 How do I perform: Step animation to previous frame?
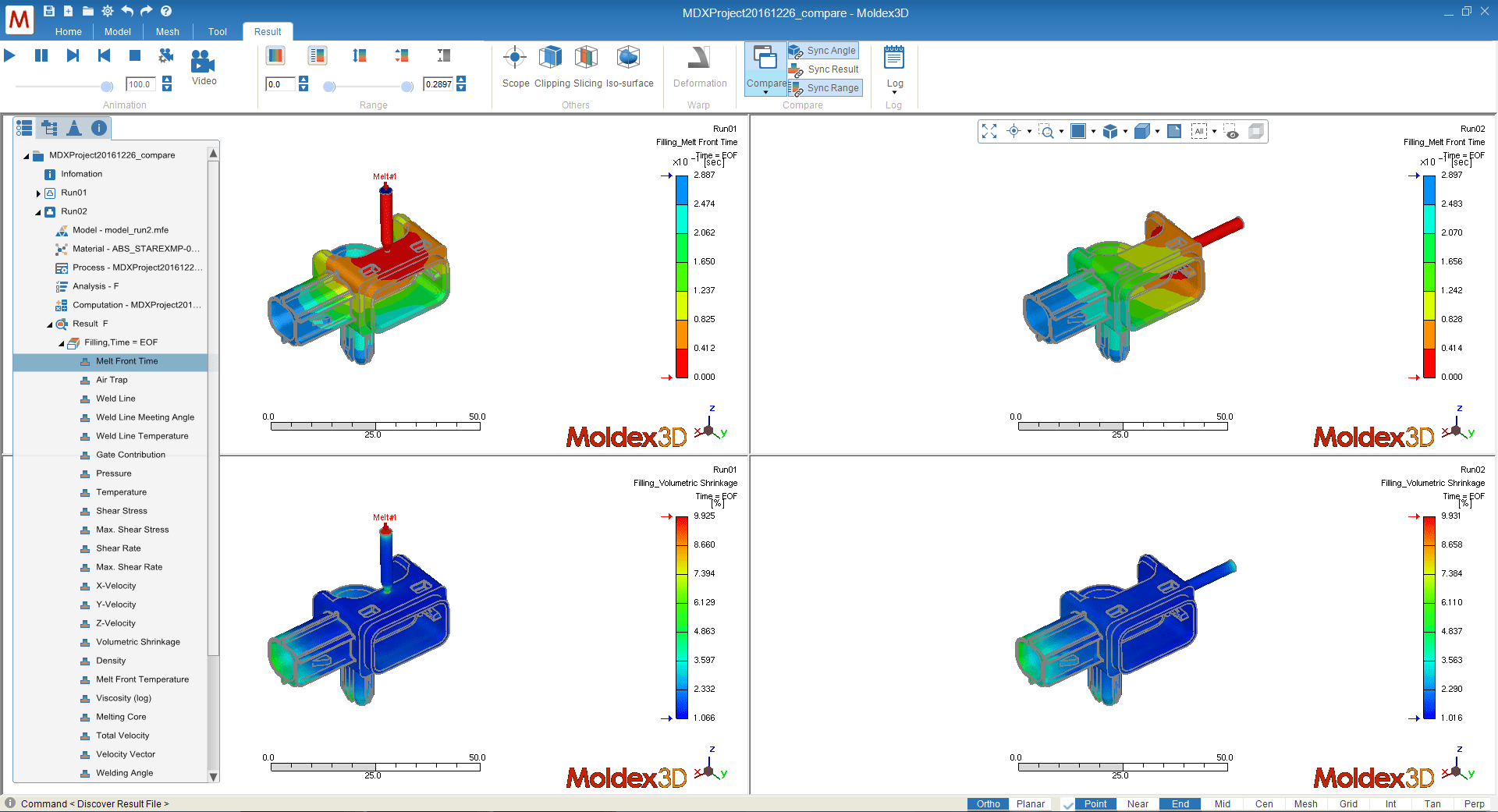(x=104, y=55)
